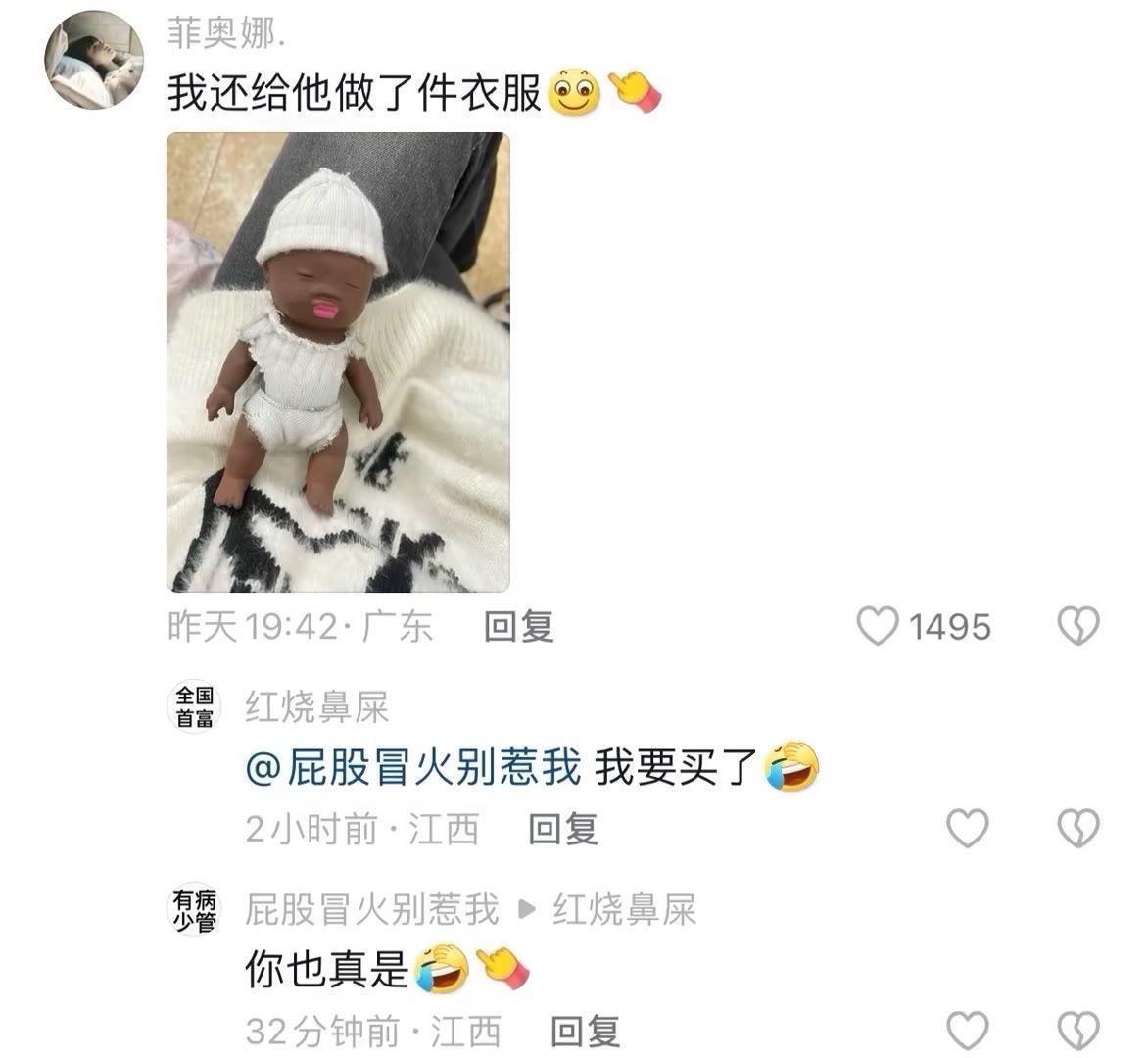
Task: Reply to 菲奥娜's comment from 广东
Action: point(518,627)
